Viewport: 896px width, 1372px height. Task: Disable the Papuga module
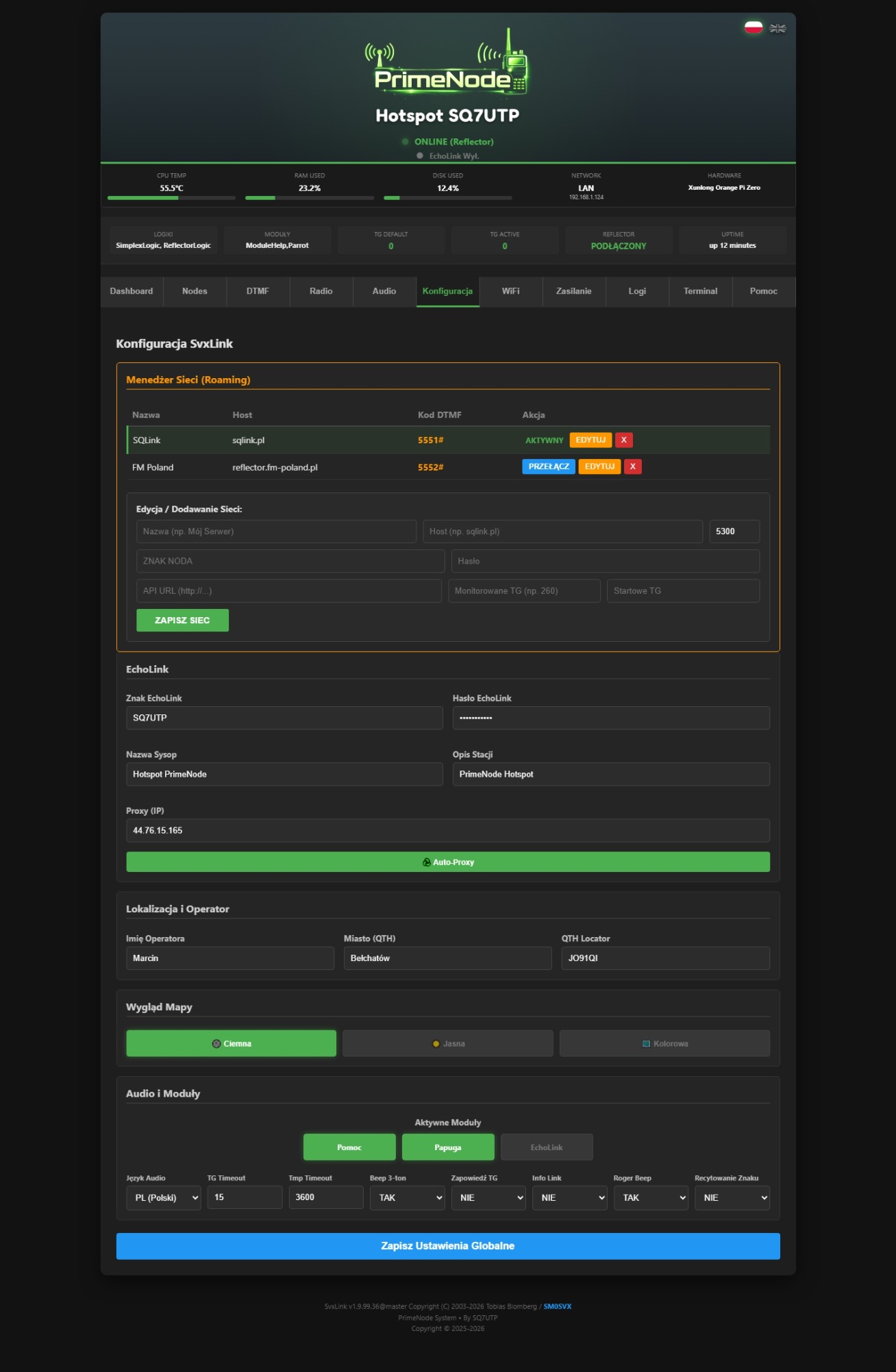click(448, 1147)
